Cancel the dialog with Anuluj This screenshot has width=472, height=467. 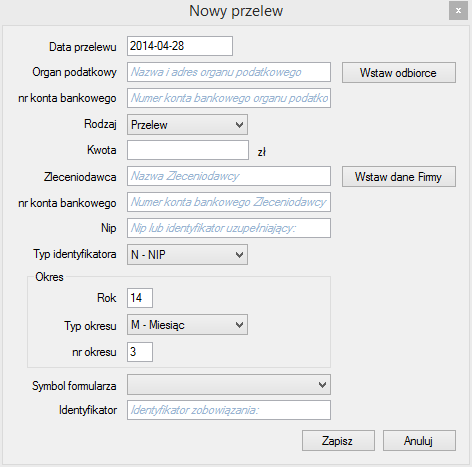click(419, 441)
